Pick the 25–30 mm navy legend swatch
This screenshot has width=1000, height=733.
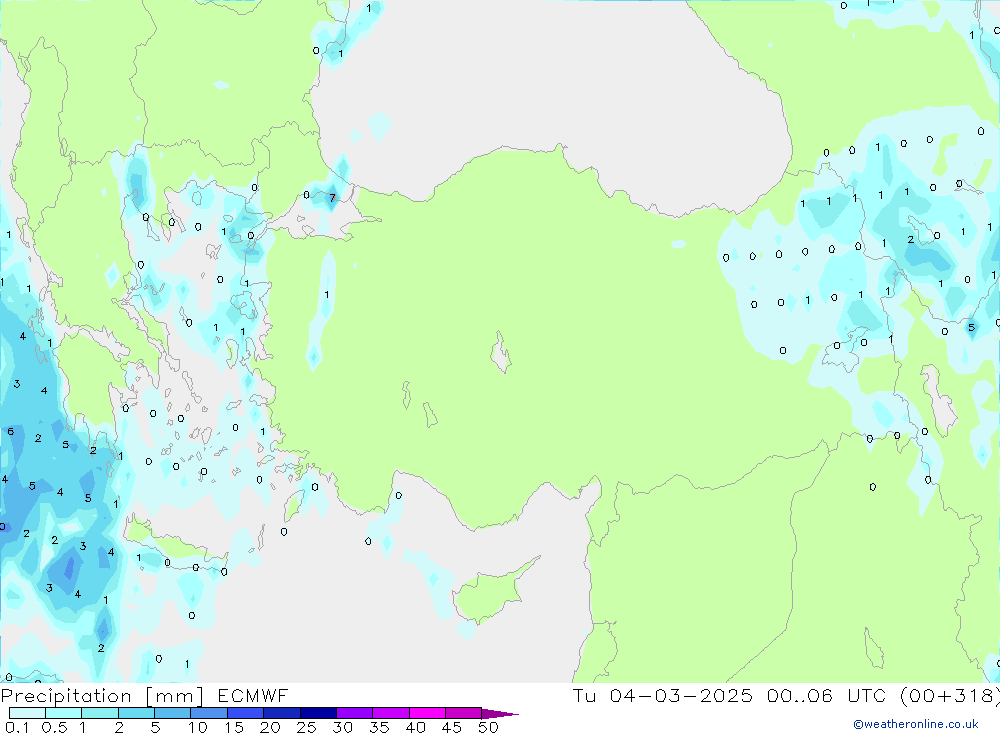click(318, 713)
